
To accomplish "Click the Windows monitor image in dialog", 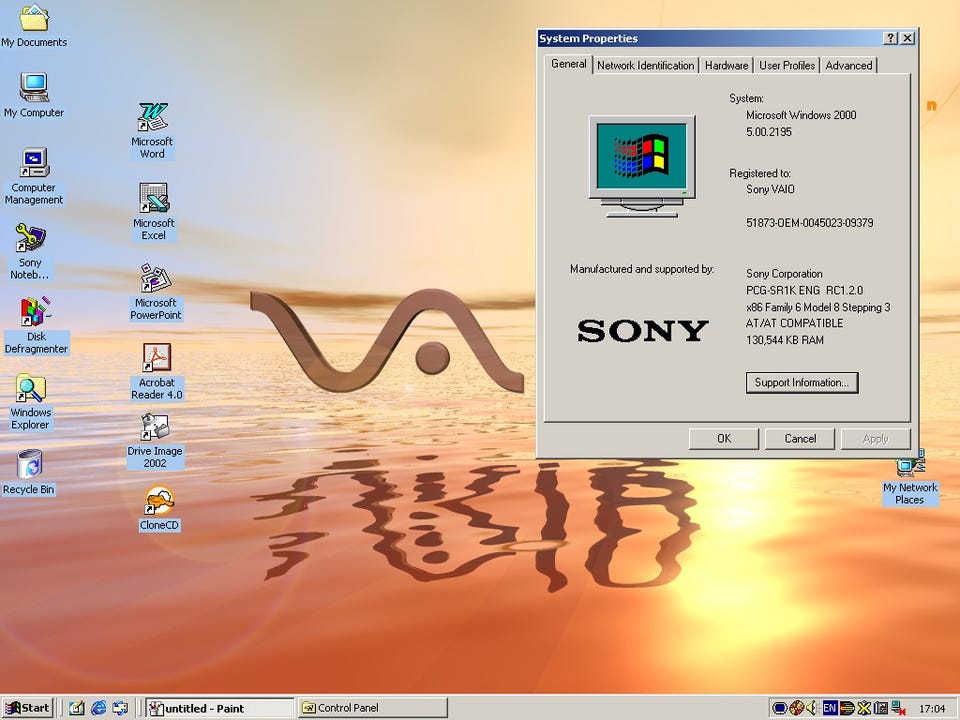I will tap(642, 167).
